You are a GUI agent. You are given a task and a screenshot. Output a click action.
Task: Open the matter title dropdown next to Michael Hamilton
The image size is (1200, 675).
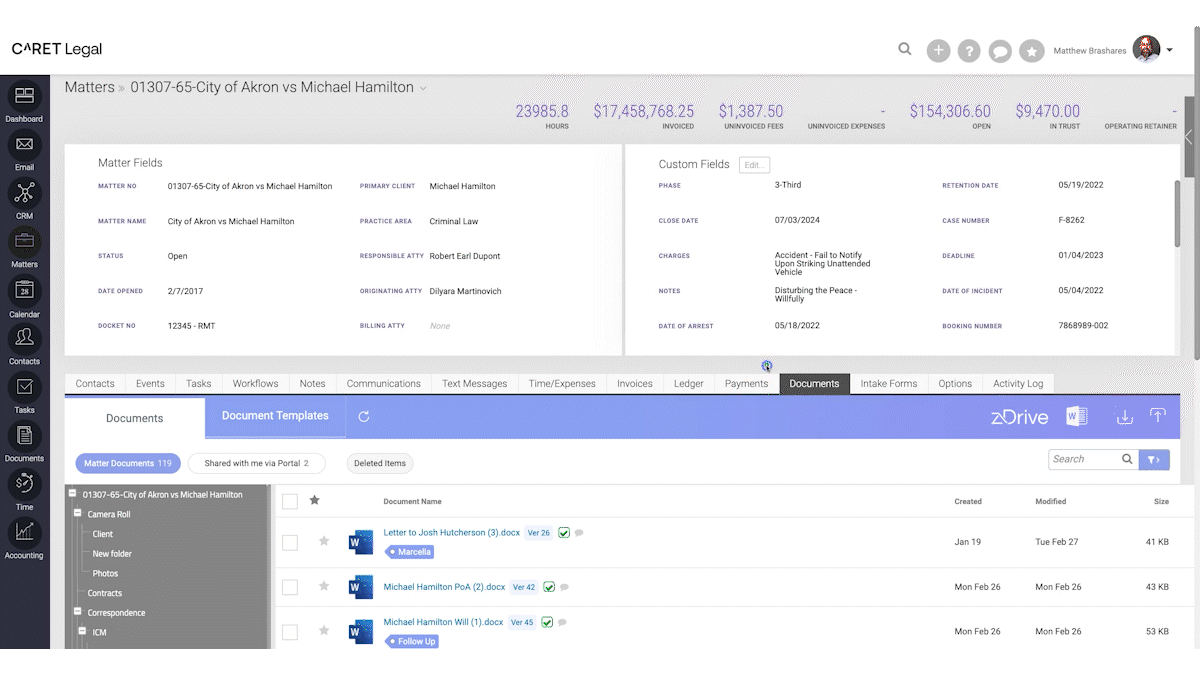pyautogui.click(x=424, y=87)
